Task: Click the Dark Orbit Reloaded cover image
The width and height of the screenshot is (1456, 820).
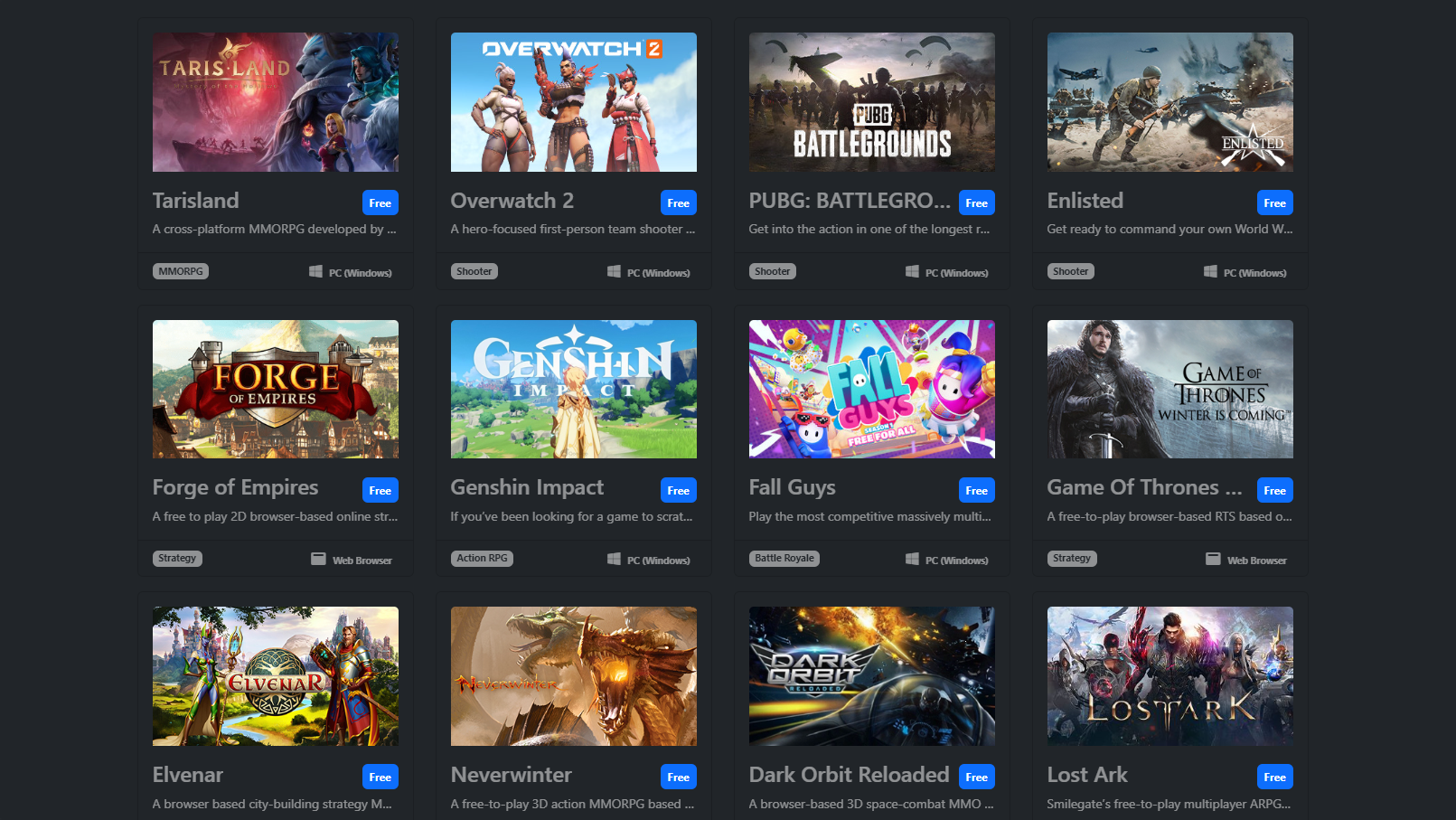Action: point(871,676)
